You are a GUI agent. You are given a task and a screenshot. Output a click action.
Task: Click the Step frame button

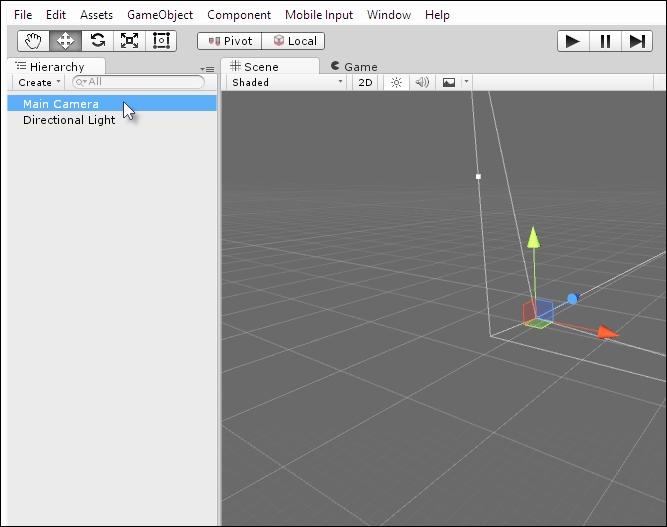[x=636, y=41]
